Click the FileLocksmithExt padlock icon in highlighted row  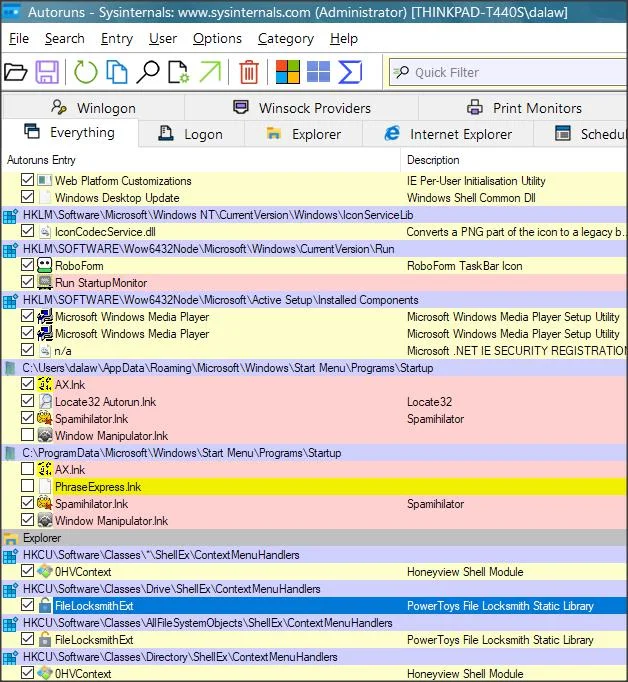pos(45,605)
